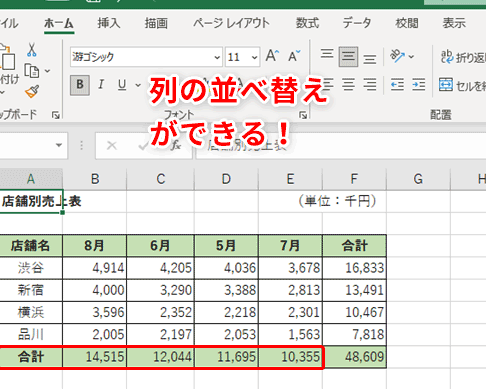The height and width of the screenshot is (389, 486).
Task: Open the 表示 tab
Action: [454, 23]
